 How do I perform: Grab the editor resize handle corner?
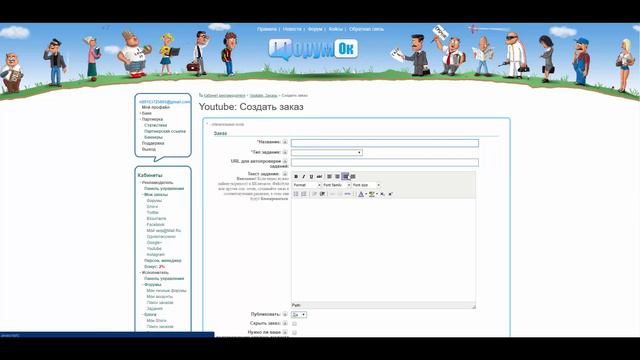click(473, 306)
